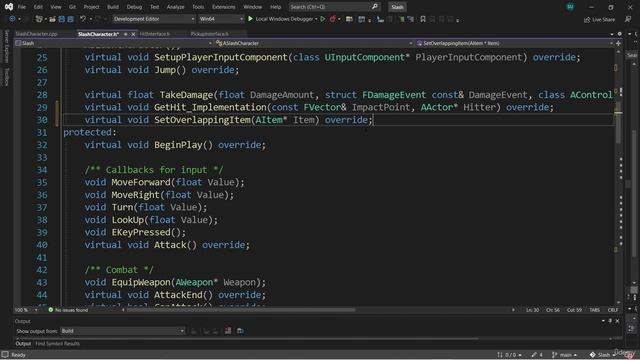Screen dimensions: 640x360
Task: Toggle auto hide pin on Output panel
Action: click(x=610, y=321)
